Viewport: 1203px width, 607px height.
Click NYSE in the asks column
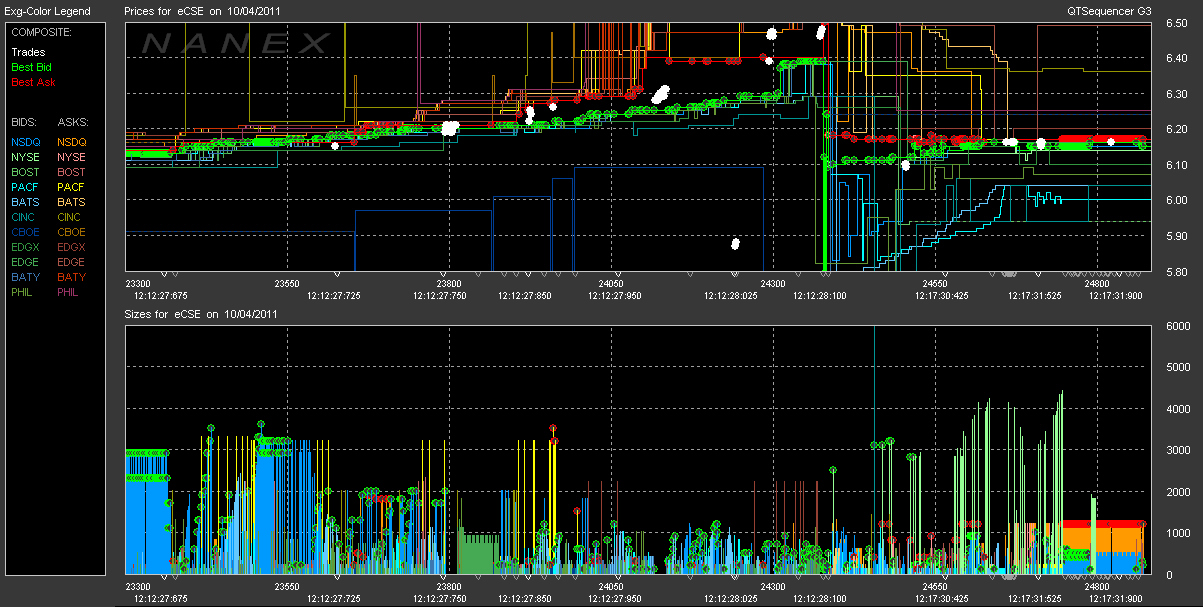[x=72, y=157]
